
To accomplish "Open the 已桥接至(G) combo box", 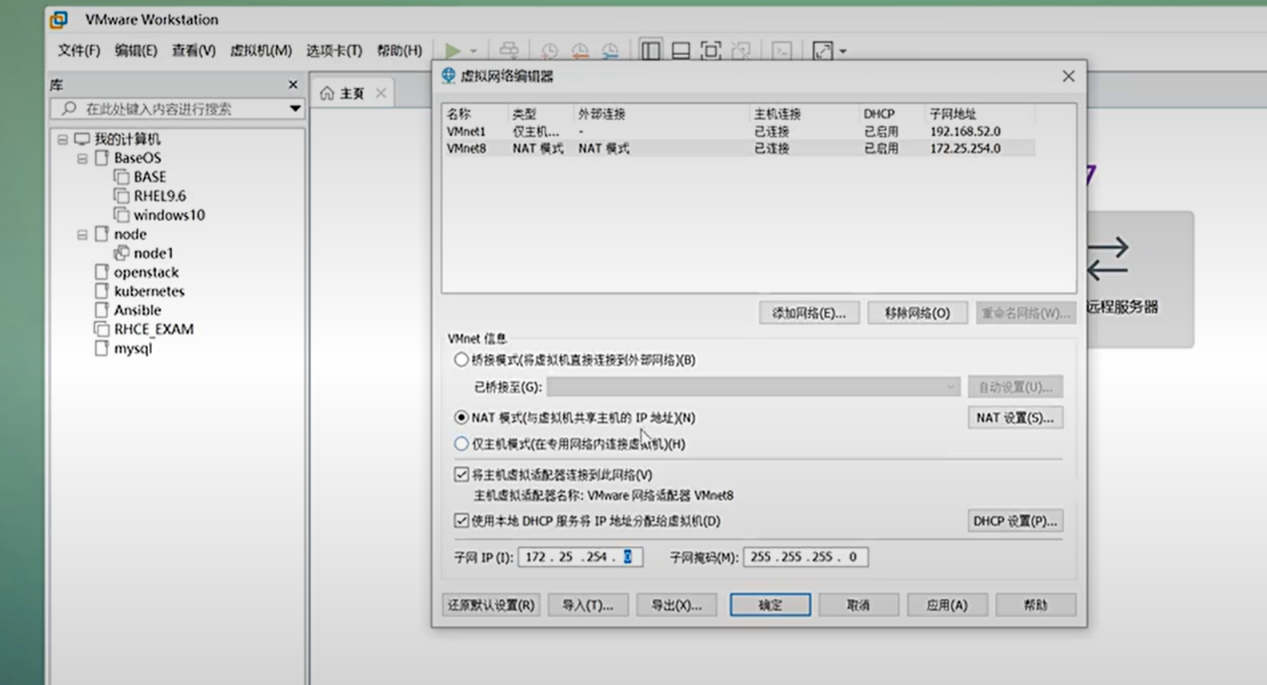I will (x=754, y=387).
